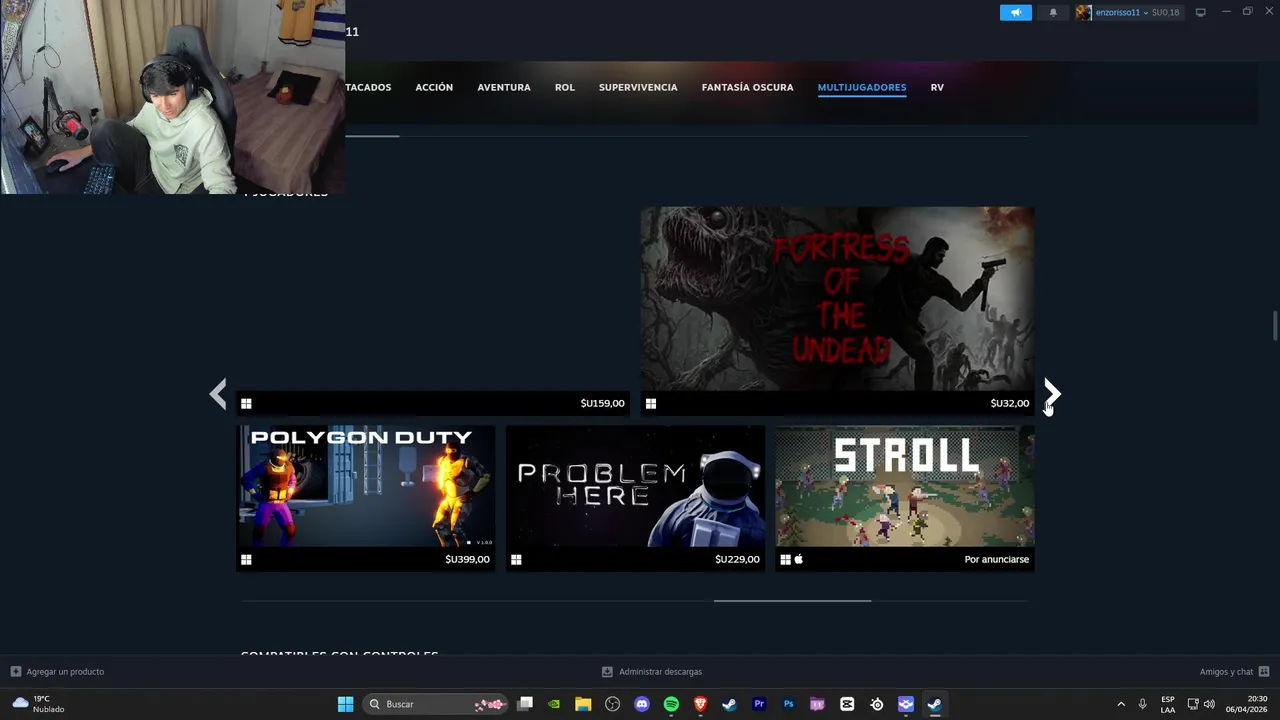Open the RV category tab
Viewport: 1280px width, 720px height.
coord(937,87)
